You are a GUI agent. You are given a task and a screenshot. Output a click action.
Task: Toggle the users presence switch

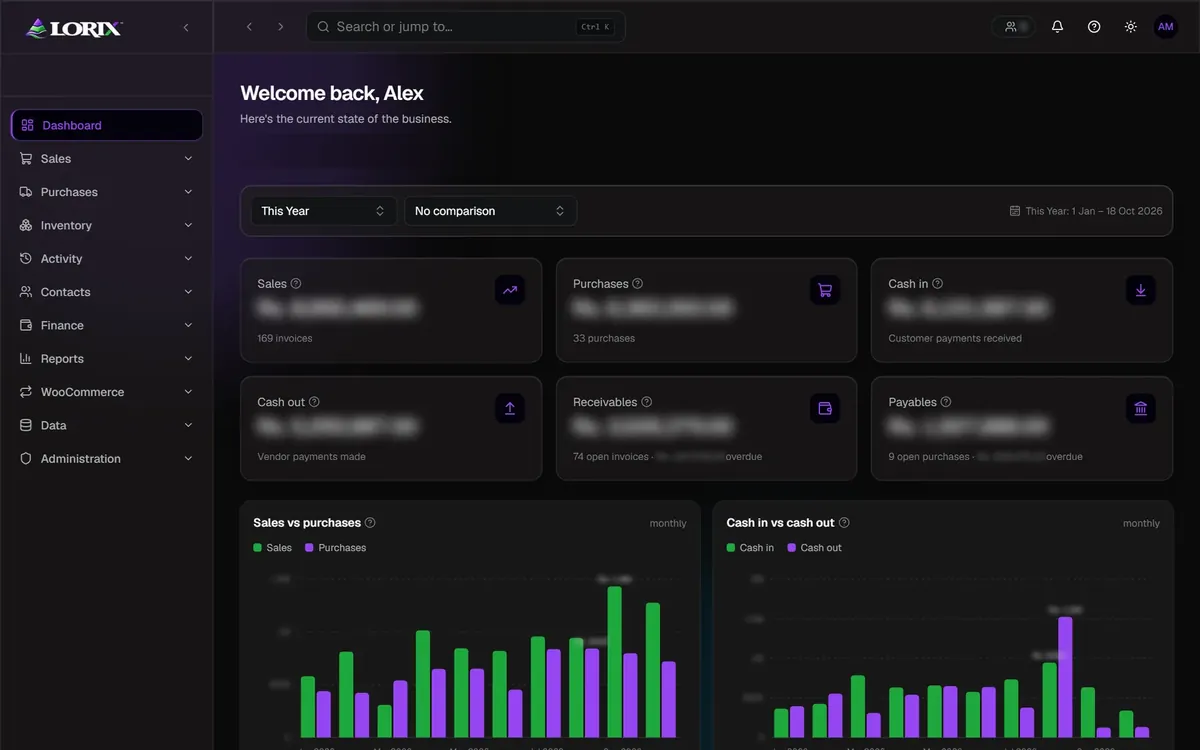point(1014,27)
